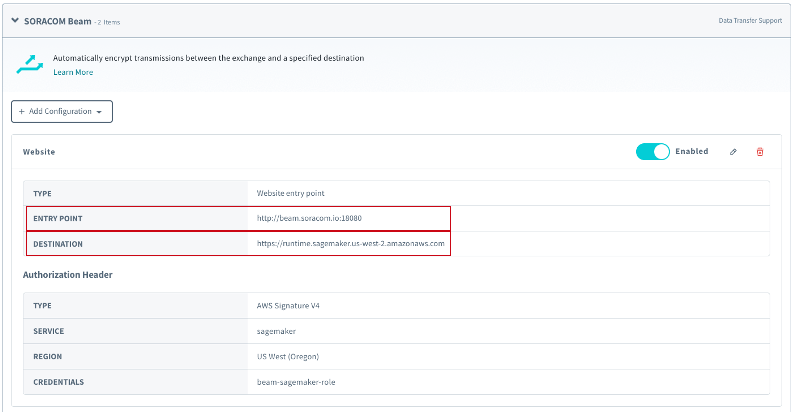The height and width of the screenshot is (412, 792).
Task: Click the REGION row label
Action: [47, 356]
